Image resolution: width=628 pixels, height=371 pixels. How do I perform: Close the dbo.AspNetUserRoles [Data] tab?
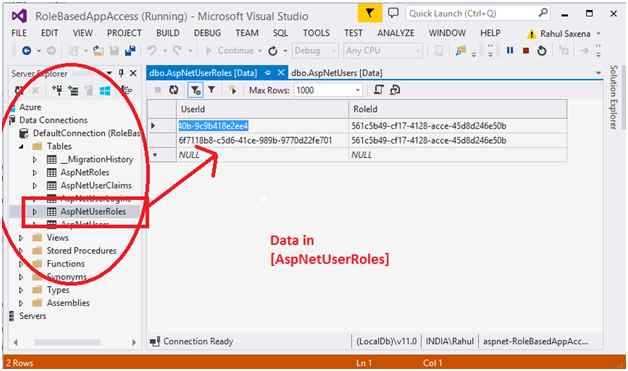coord(281,73)
